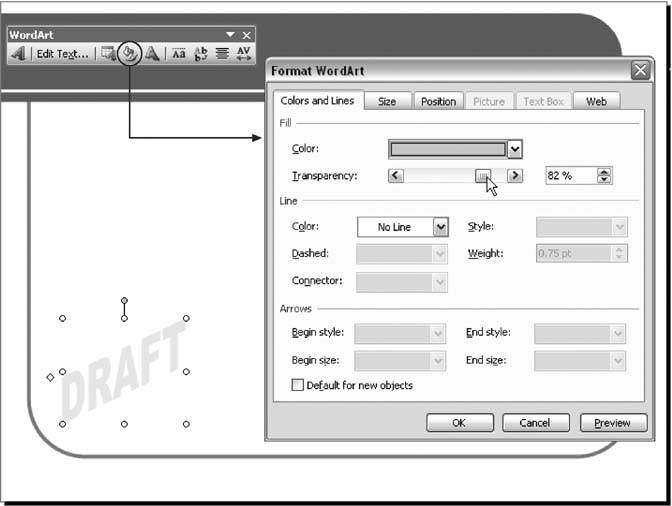
Task: Open the Line Color dropdown
Action: click(x=441, y=227)
